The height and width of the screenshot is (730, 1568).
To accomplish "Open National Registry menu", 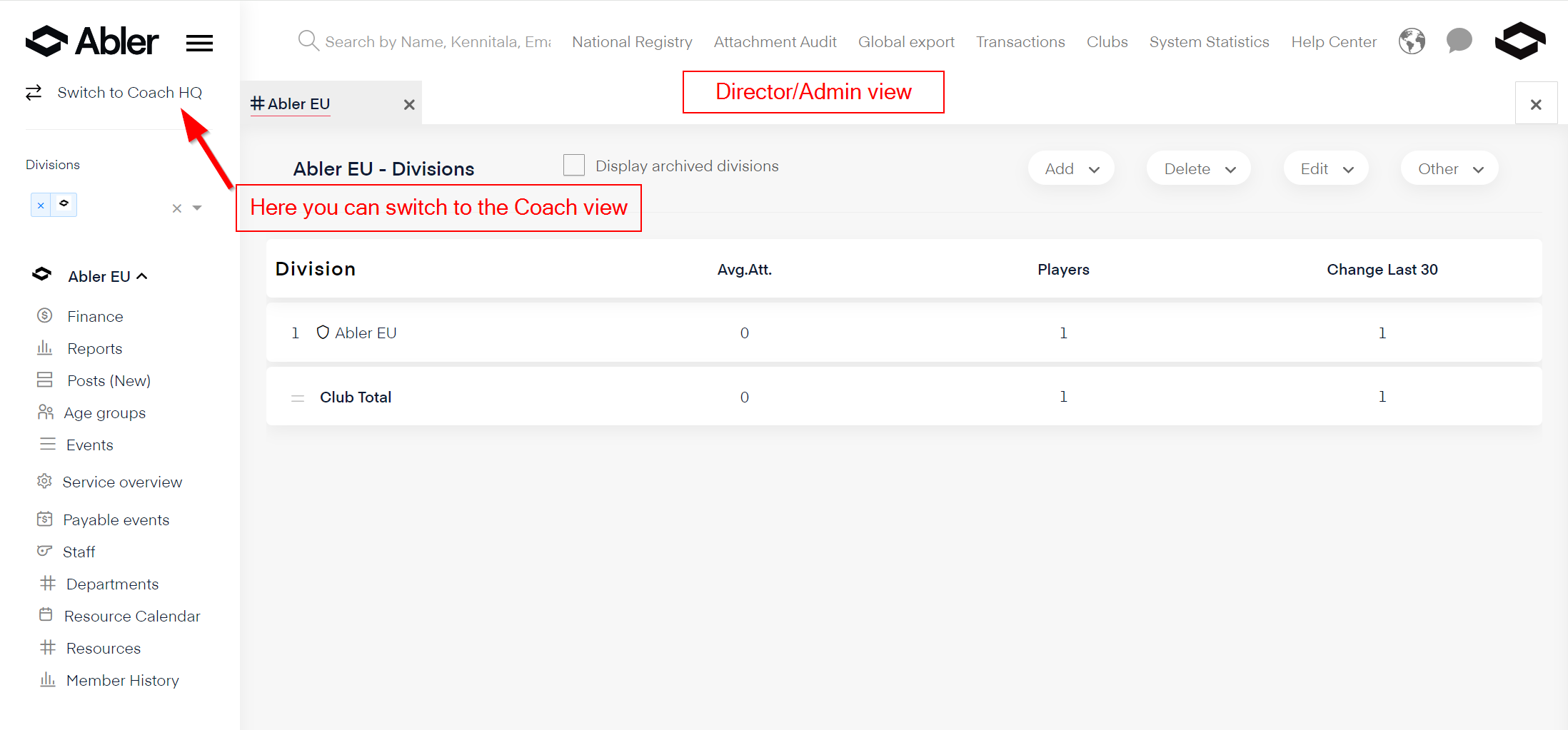I will tap(632, 42).
